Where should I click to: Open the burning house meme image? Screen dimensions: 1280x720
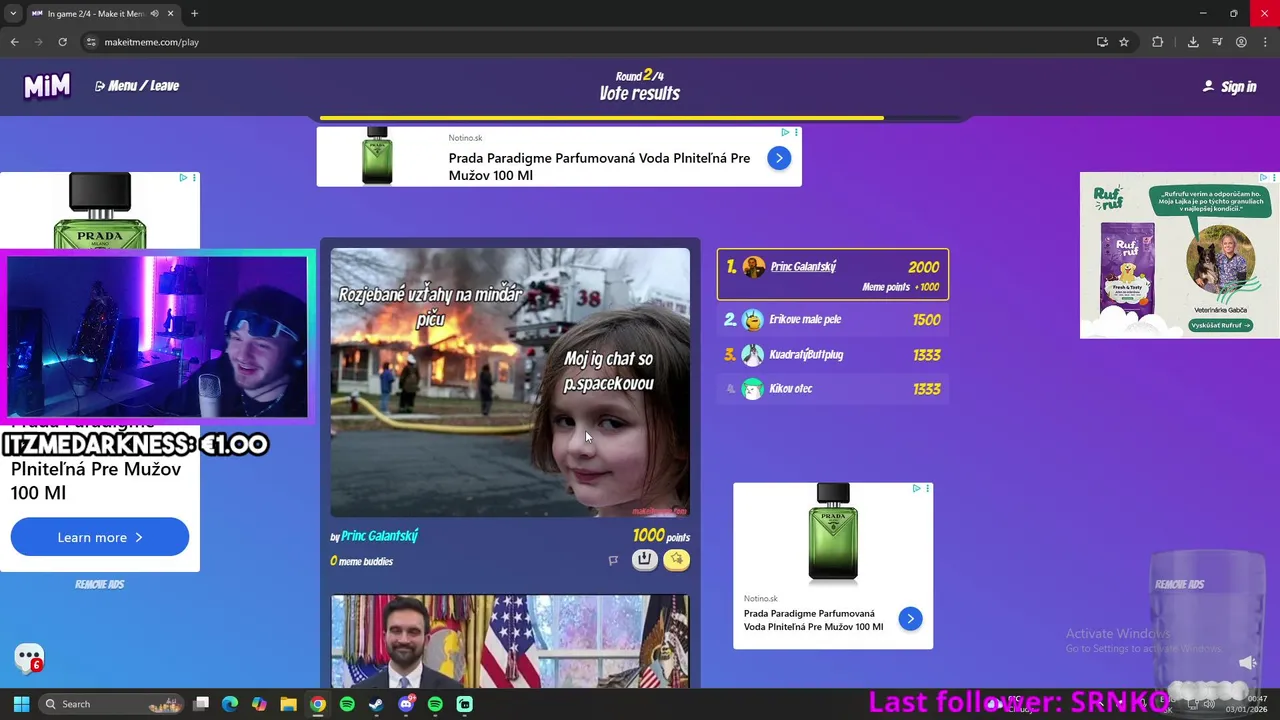[510, 382]
